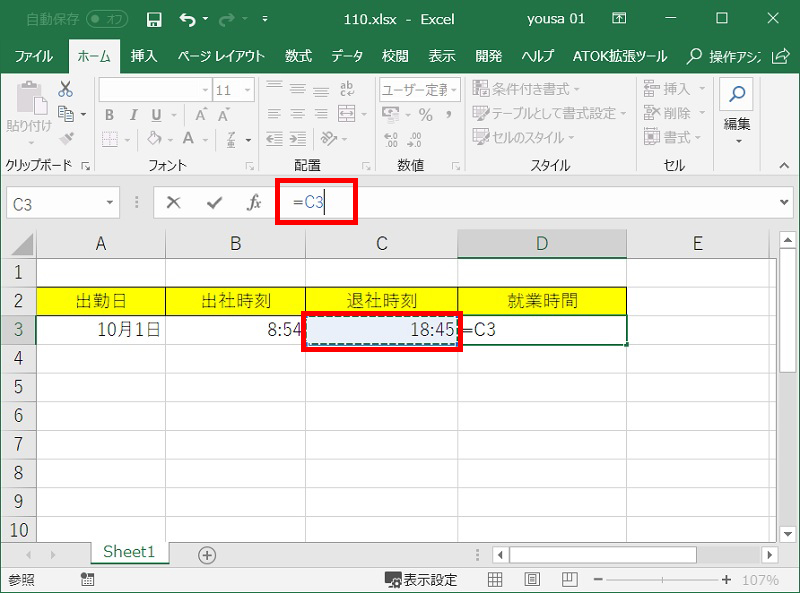Click the comma style icon
Viewport: 800px width, 593px height.
(x=448, y=115)
